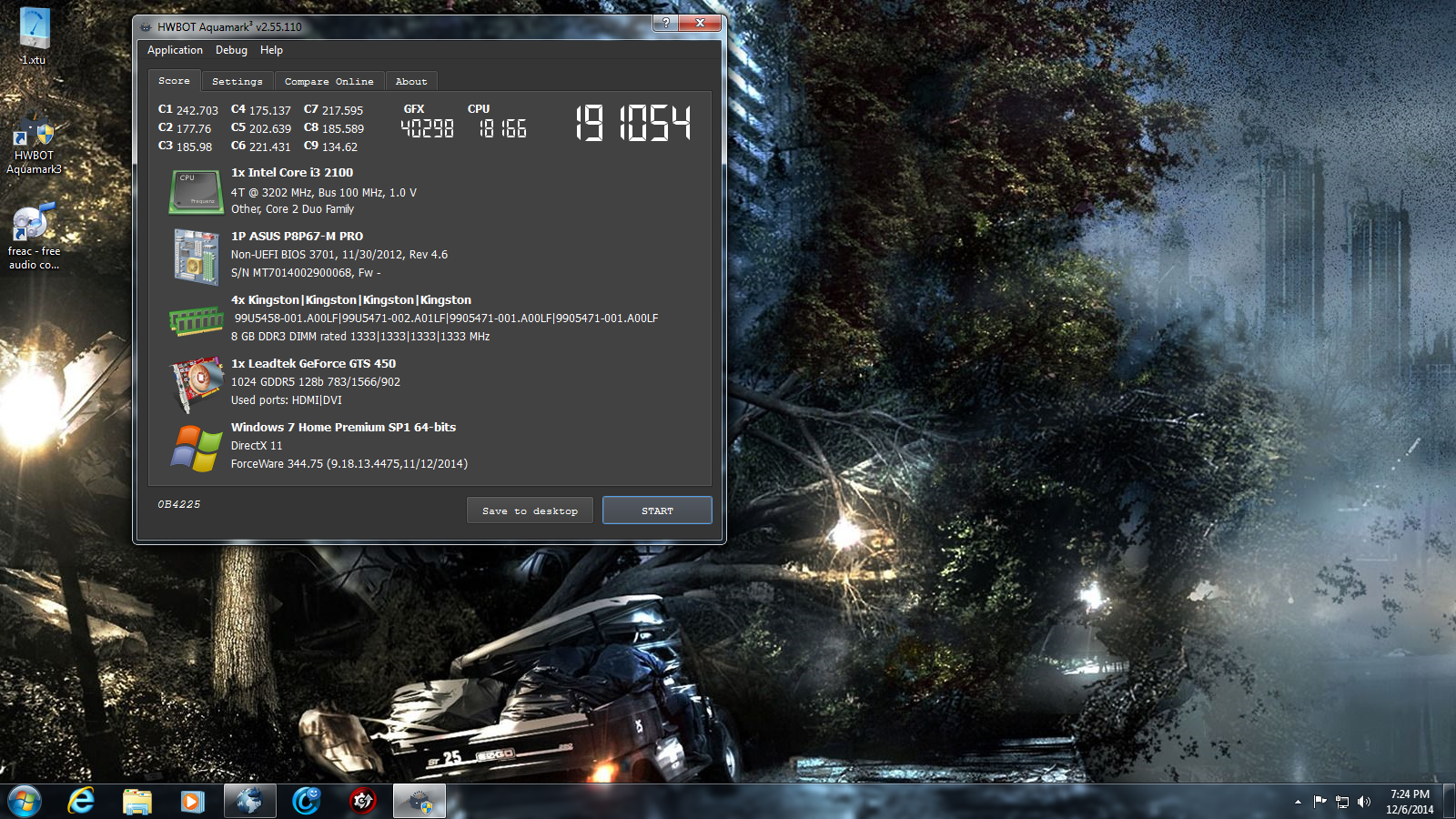Click the blue swirl C taskbar icon
This screenshot has height=819, width=1456.
click(306, 801)
